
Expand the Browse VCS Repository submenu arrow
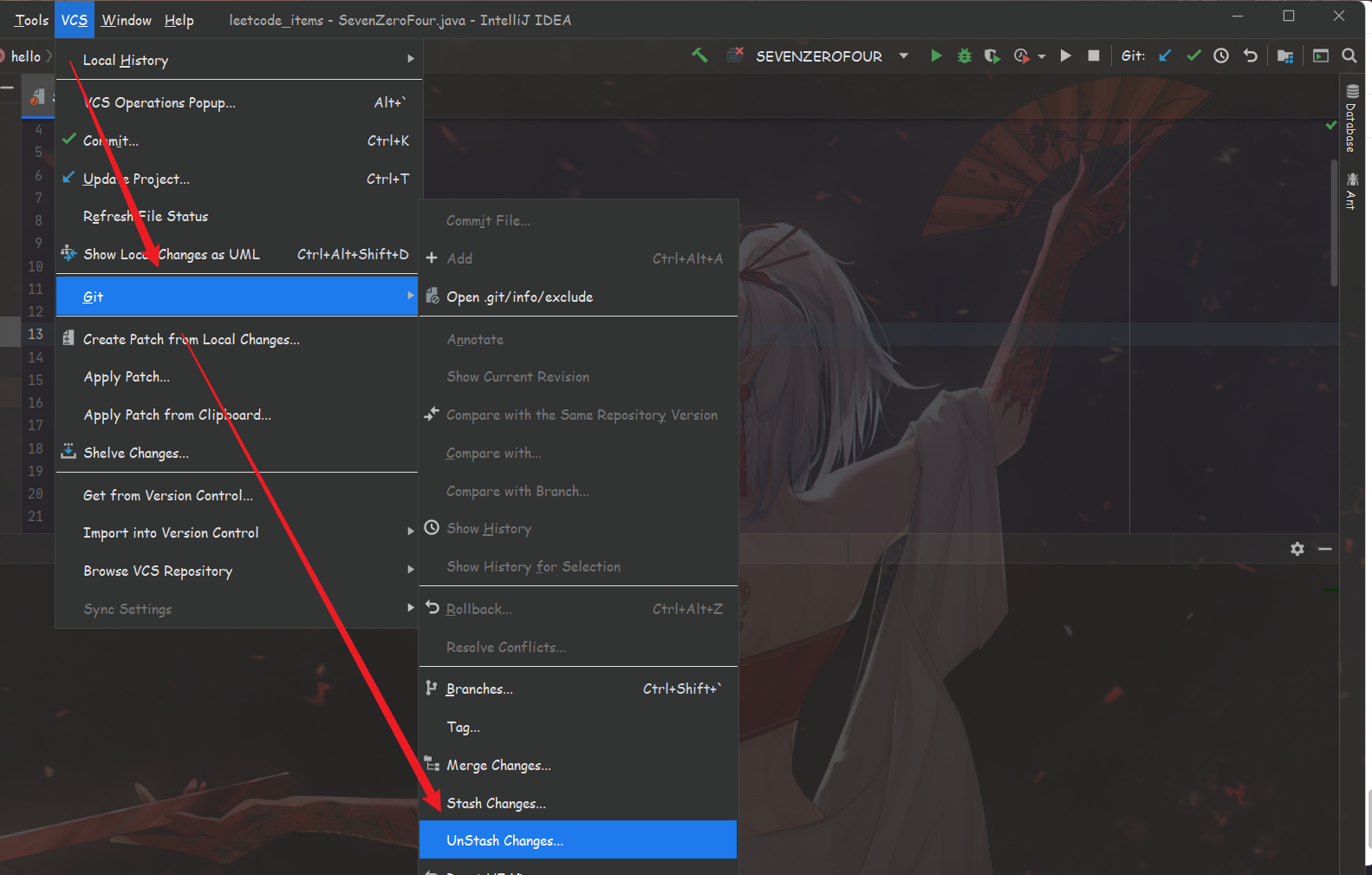tap(411, 569)
